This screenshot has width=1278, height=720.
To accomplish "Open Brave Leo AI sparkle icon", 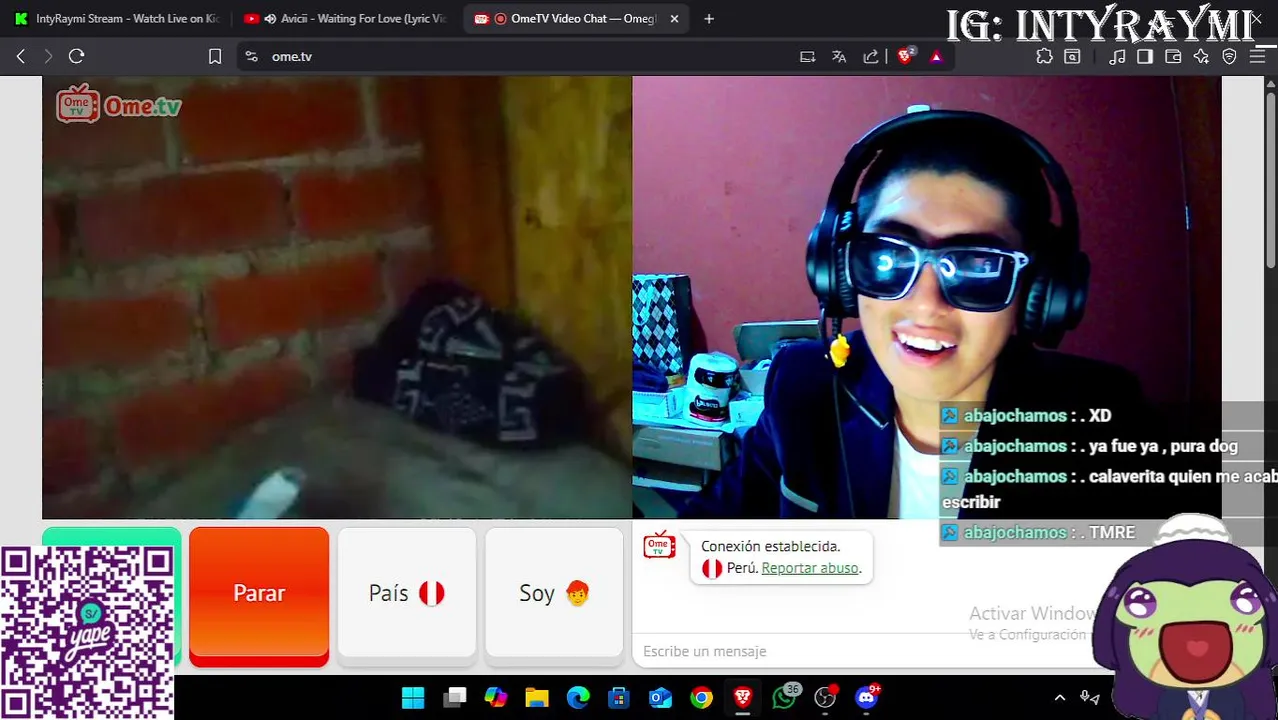I will pos(1201,57).
